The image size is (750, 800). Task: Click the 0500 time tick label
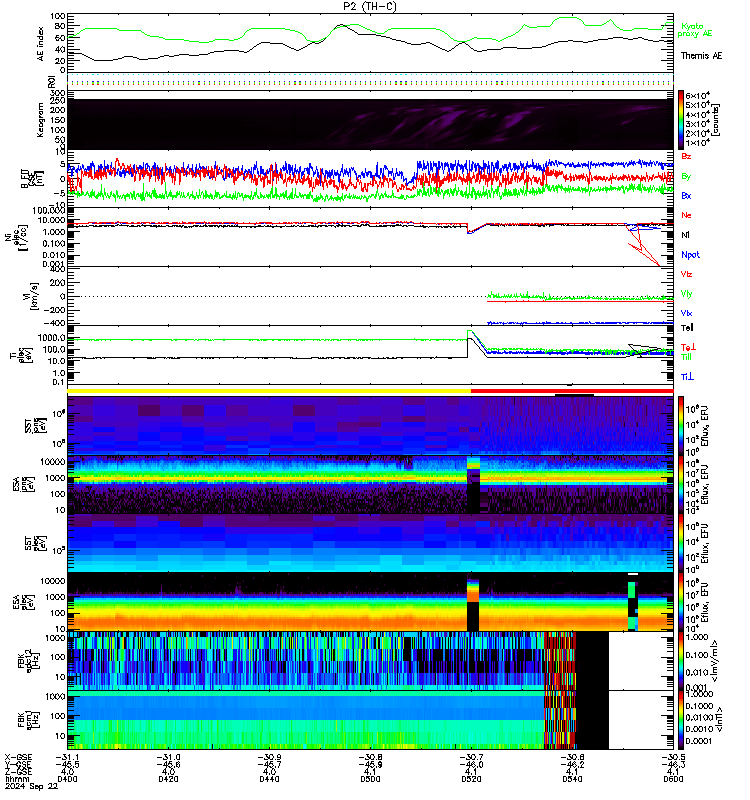click(370, 779)
